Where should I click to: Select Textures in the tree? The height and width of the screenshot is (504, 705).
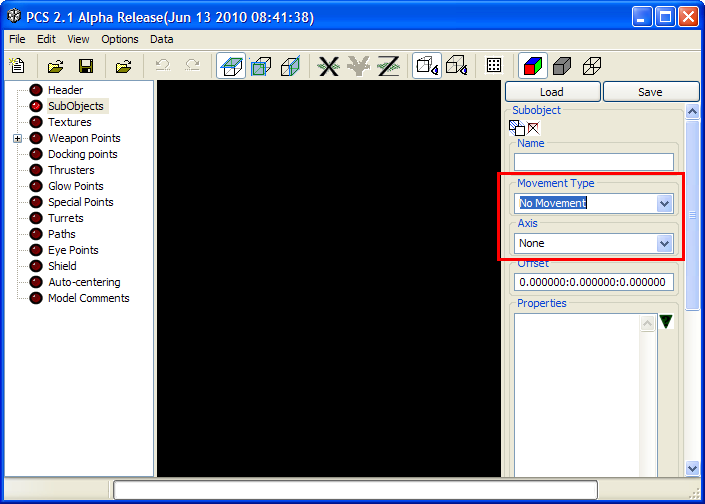(x=70, y=122)
